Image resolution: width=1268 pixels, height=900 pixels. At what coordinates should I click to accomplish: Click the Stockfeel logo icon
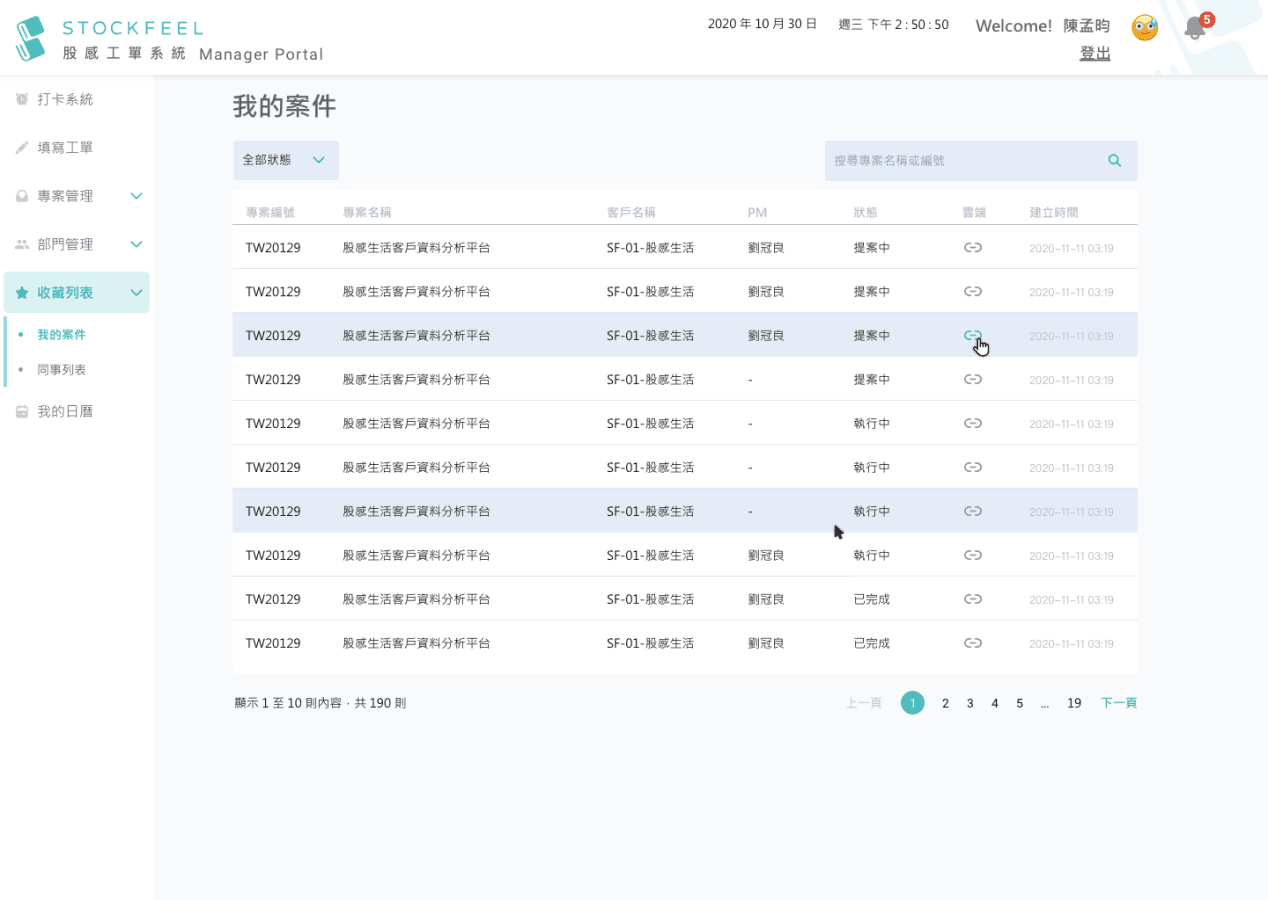tap(32, 38)
